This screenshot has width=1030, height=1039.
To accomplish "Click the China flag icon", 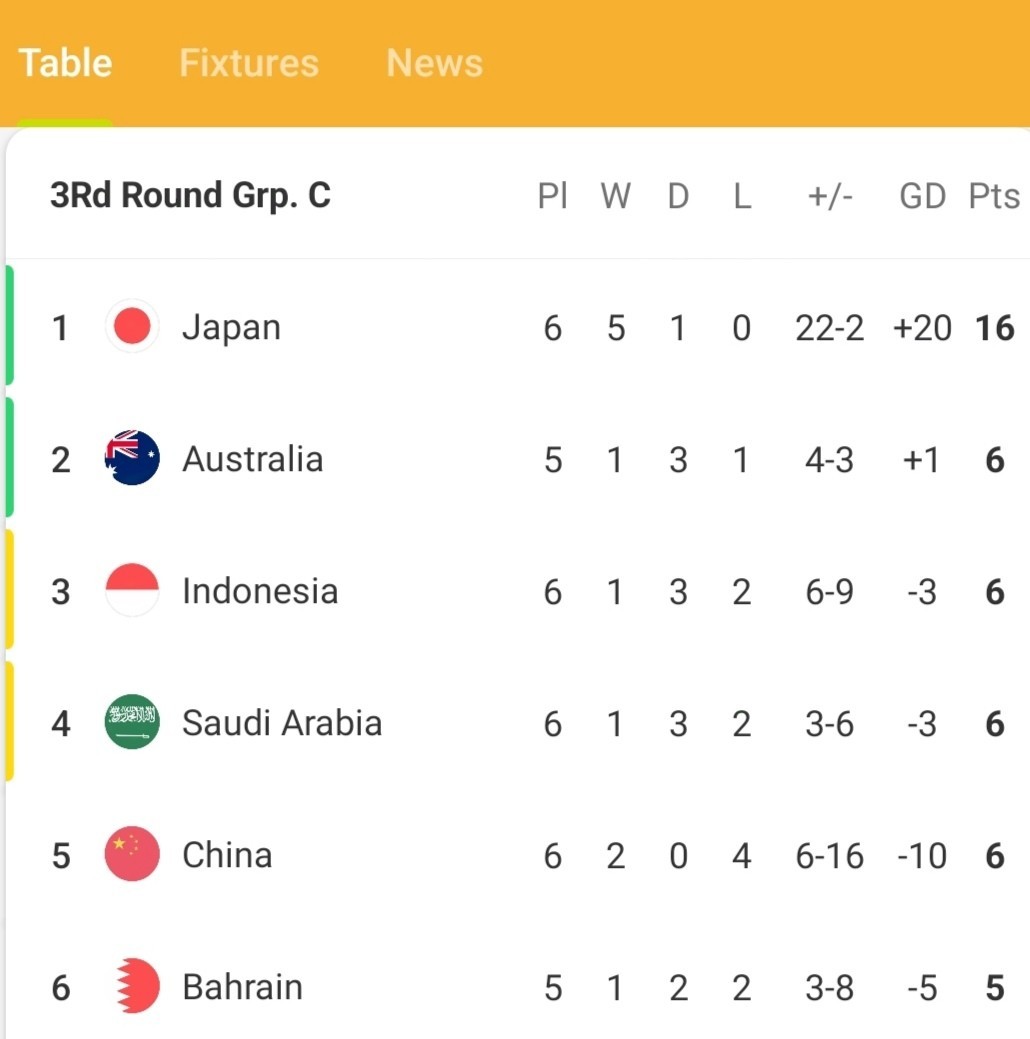I will (x=132, y=853).
